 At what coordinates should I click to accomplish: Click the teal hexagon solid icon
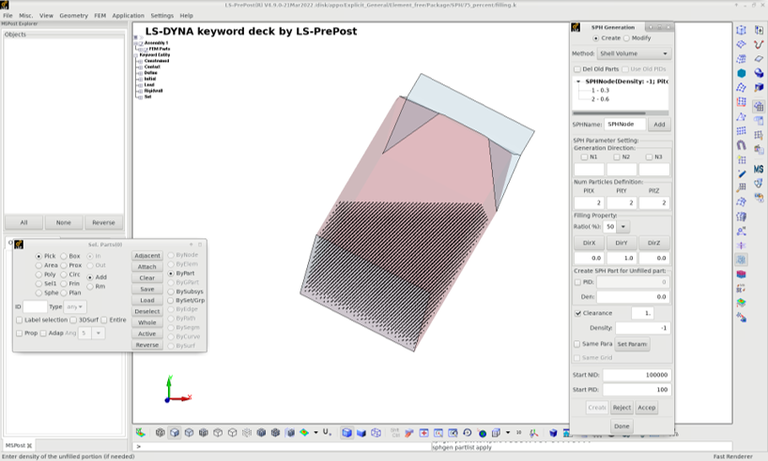pyautogui.click(x=741, y=73)
